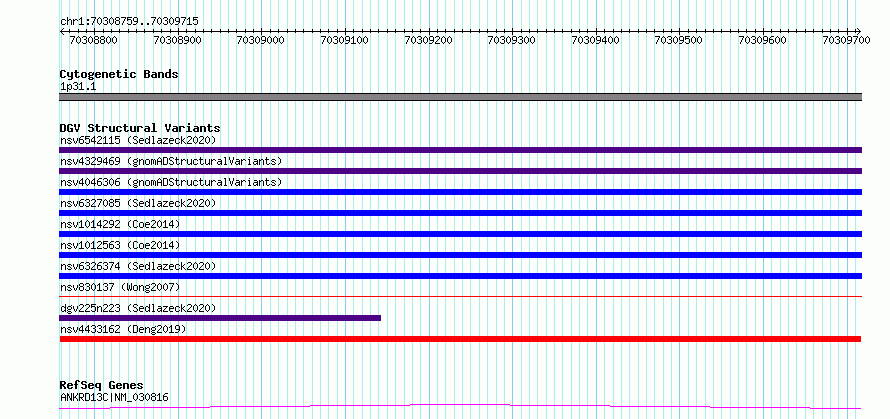
Task: Click ruler position label 70309700
Action: coord(847,40)
